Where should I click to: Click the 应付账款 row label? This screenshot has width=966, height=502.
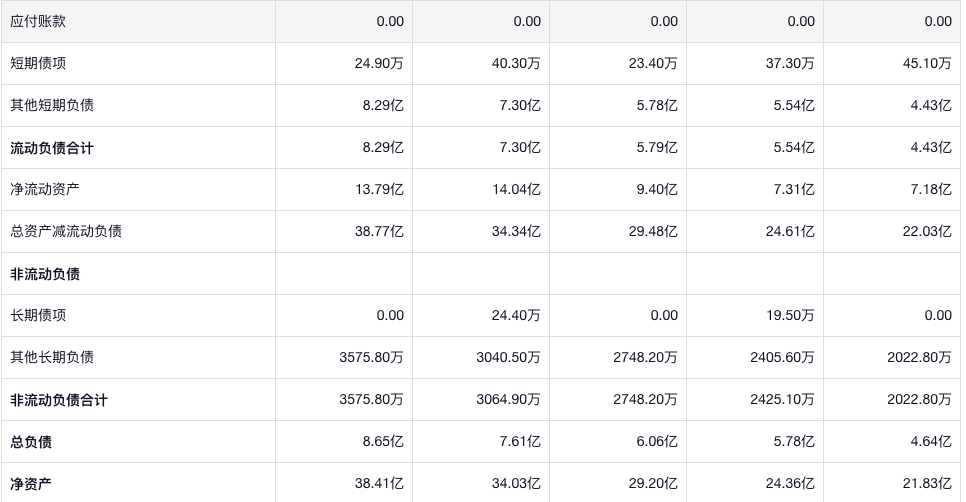(x=38, y=21)
